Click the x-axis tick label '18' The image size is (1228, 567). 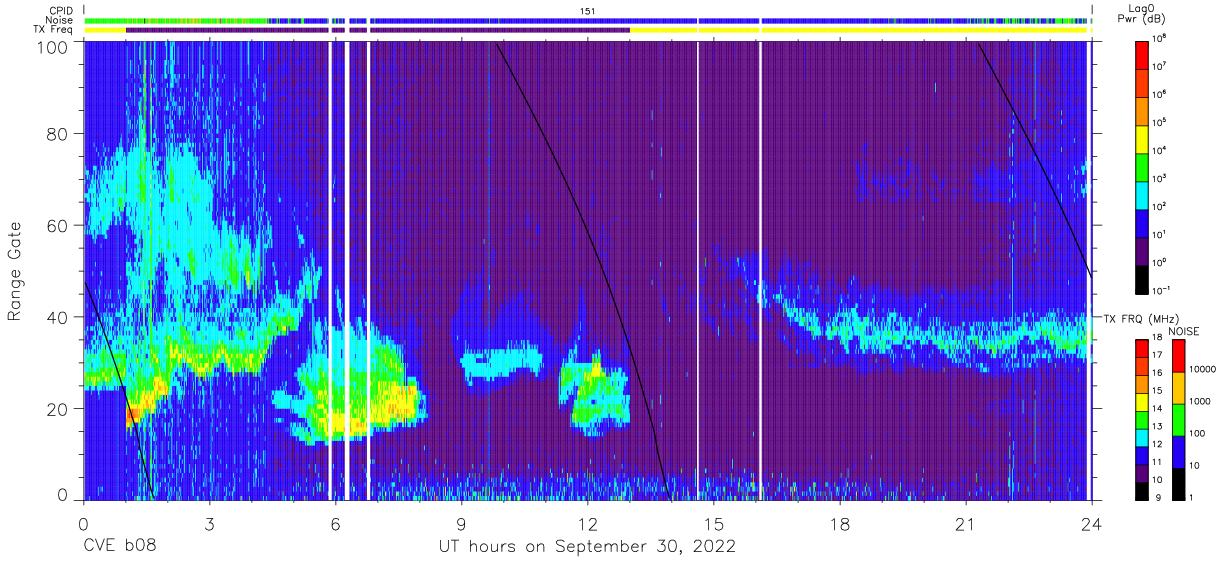pyautogui.click(x=840, y=524)
